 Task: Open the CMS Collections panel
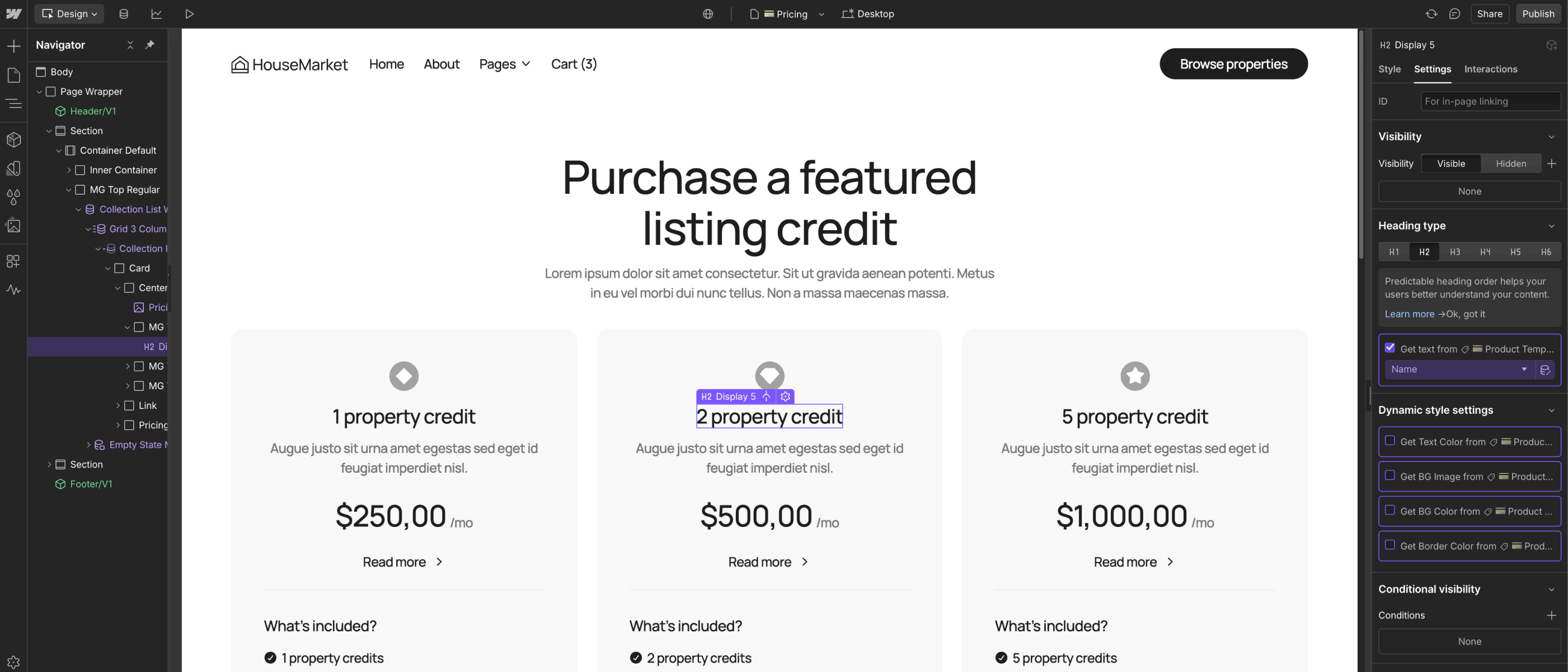(x=124, y=13)
